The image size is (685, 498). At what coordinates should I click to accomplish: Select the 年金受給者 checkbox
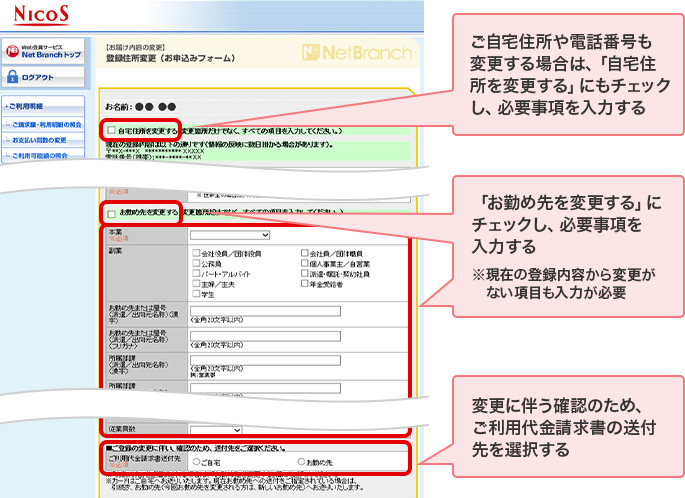tap(305, 284)
